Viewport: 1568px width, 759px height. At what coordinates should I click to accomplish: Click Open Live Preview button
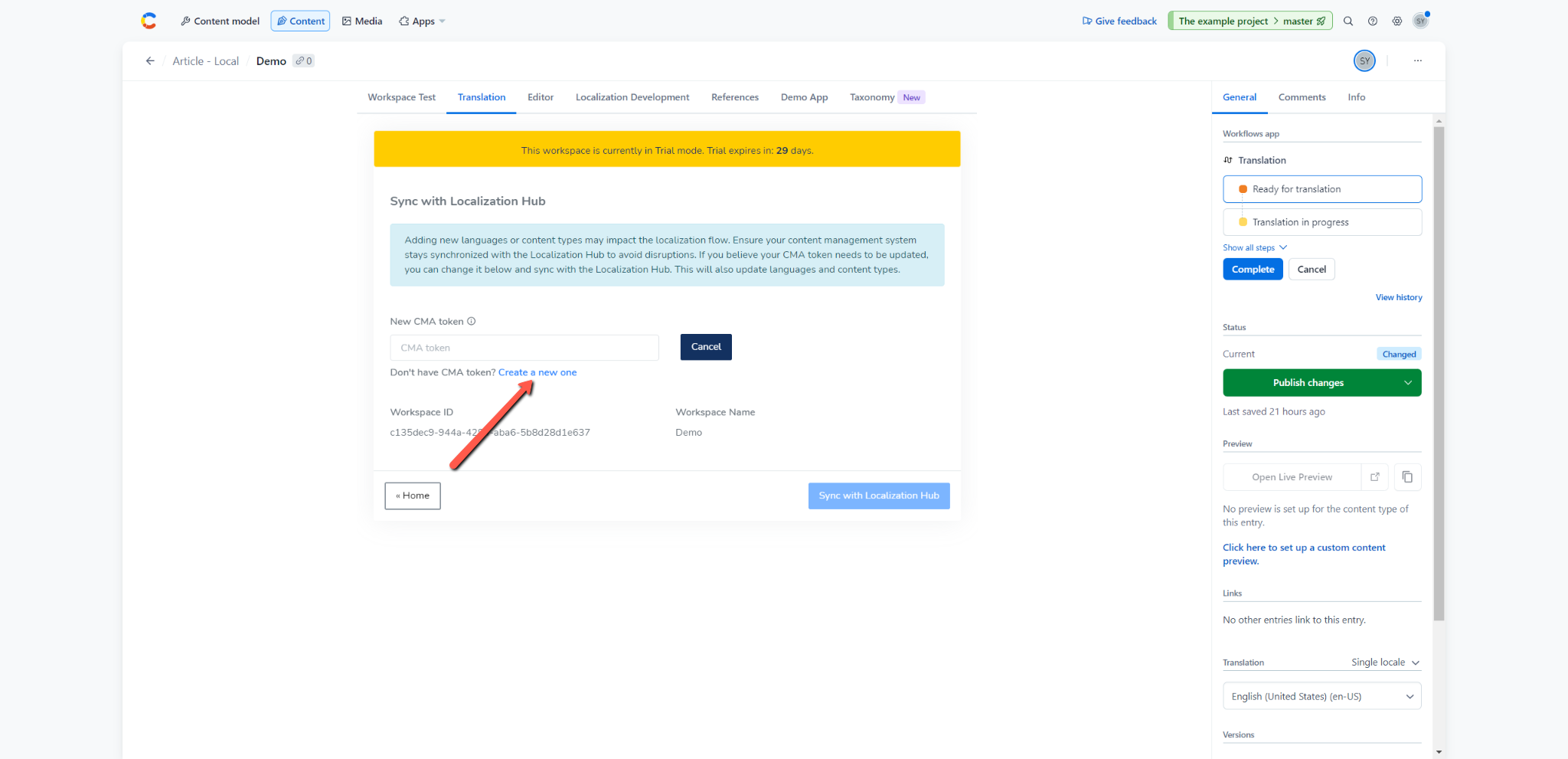(x=1292, y=477)
